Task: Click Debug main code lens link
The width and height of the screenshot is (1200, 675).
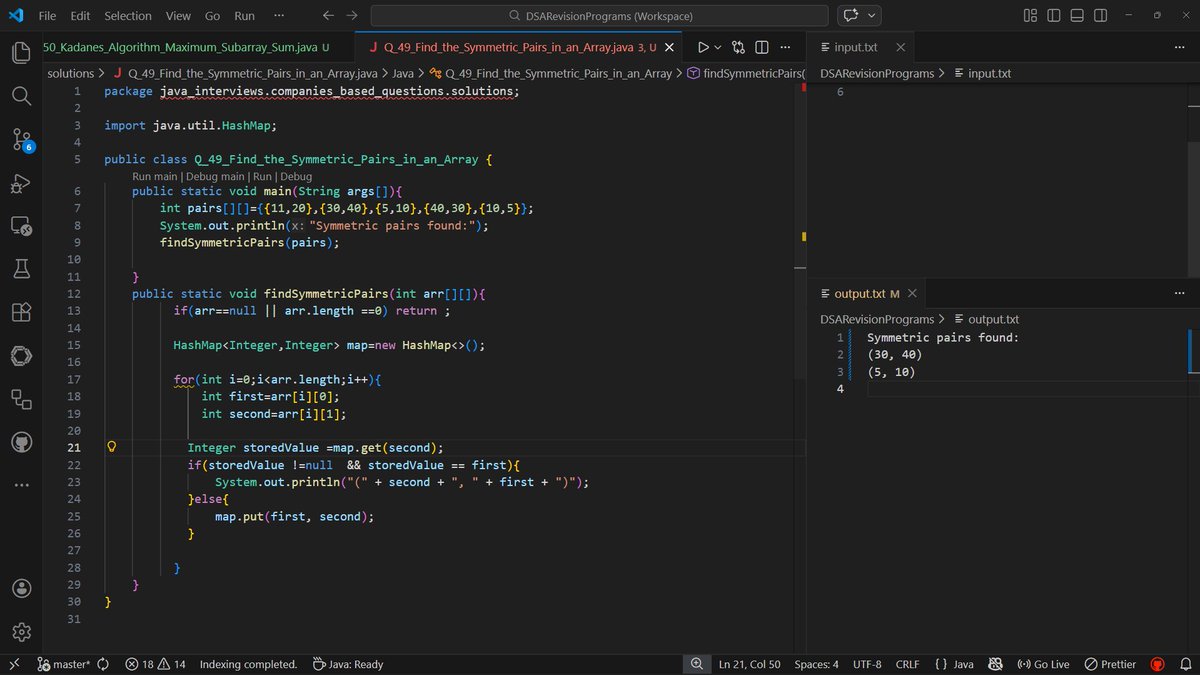Action: point(216,176)
